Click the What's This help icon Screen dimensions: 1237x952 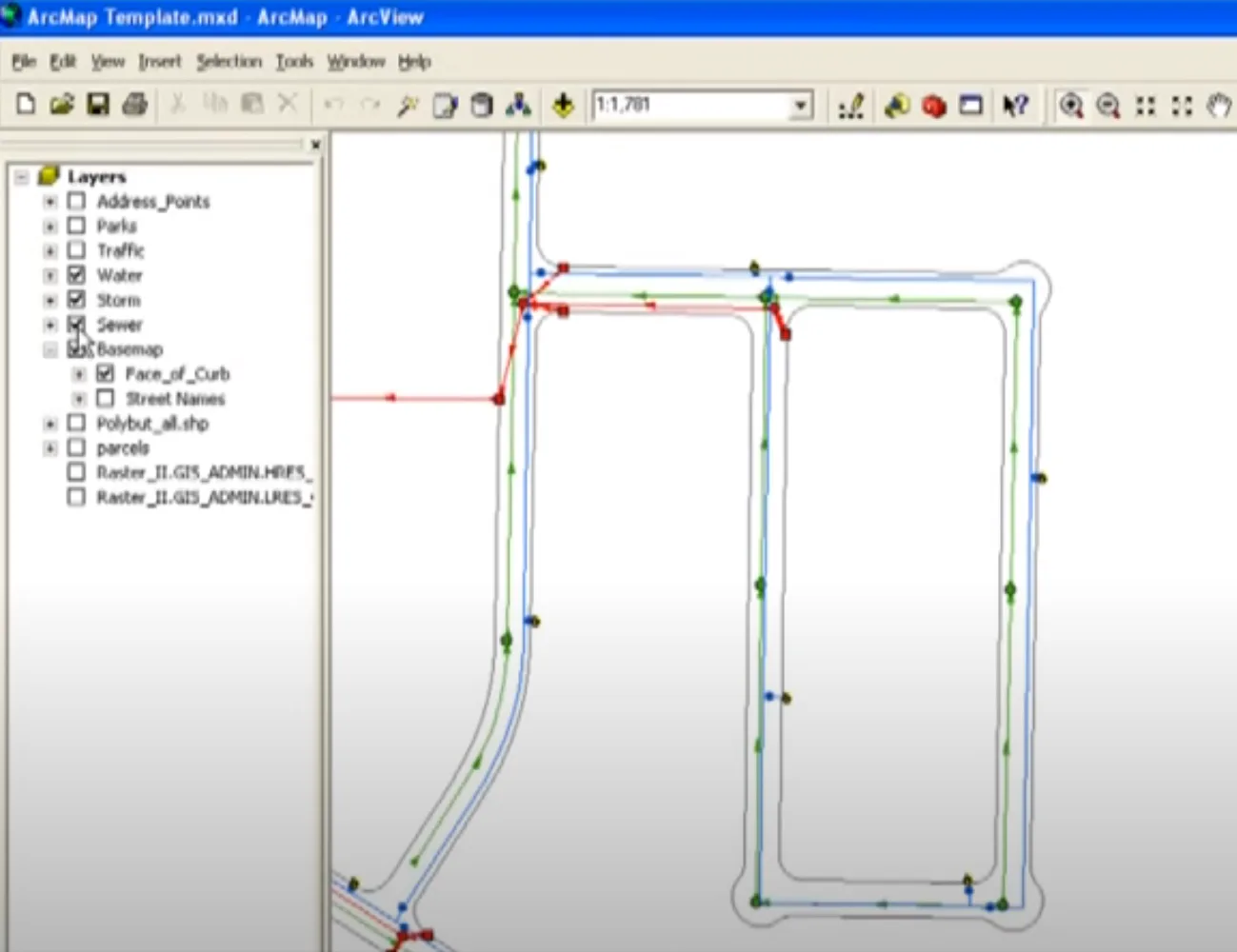(x=1015, y=106)
